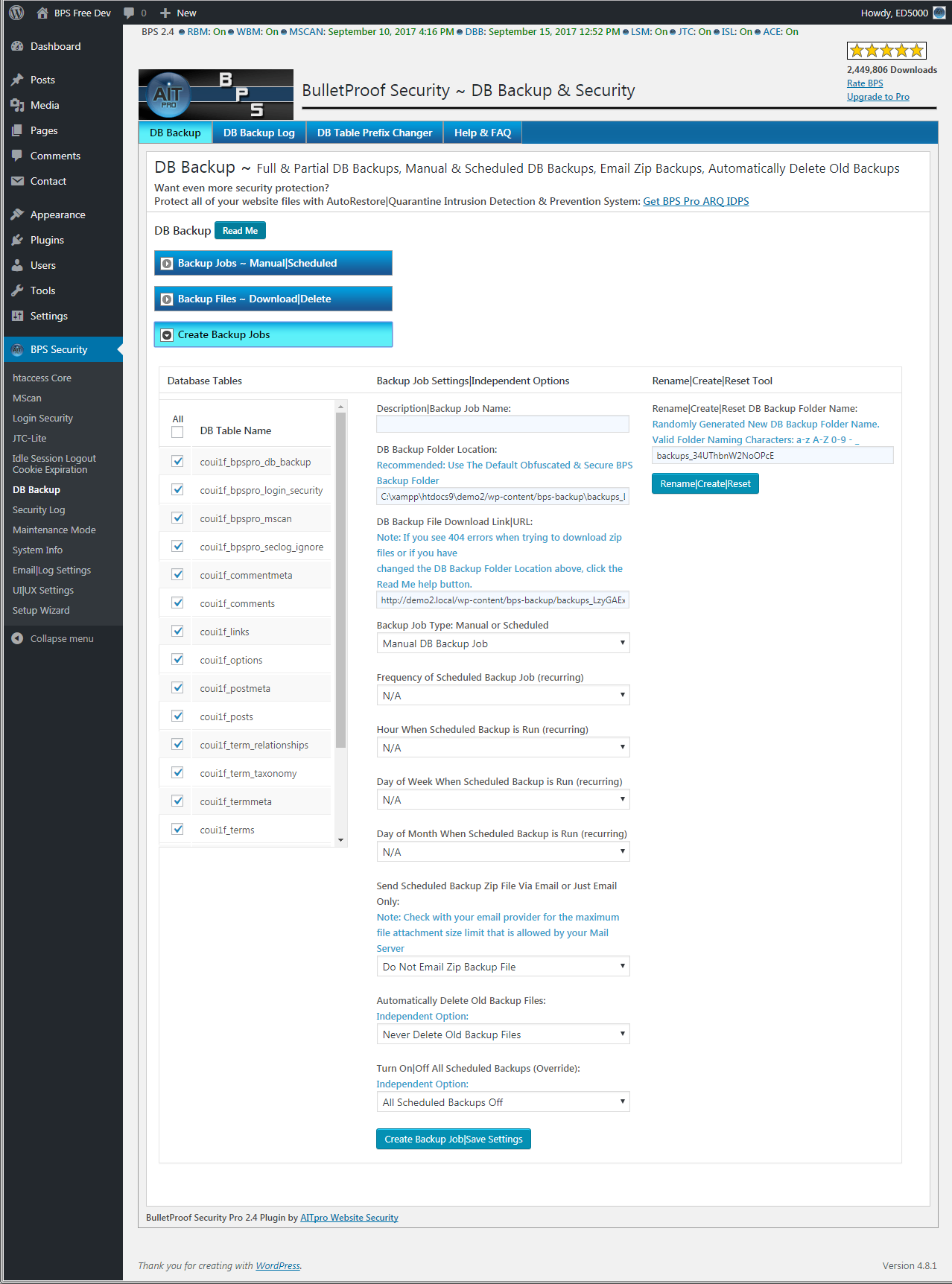The height and width of the screenshot is (1284, 952).
Task: Click the Contact envelope icon in sidebar
Action: [x=18, y=181]
